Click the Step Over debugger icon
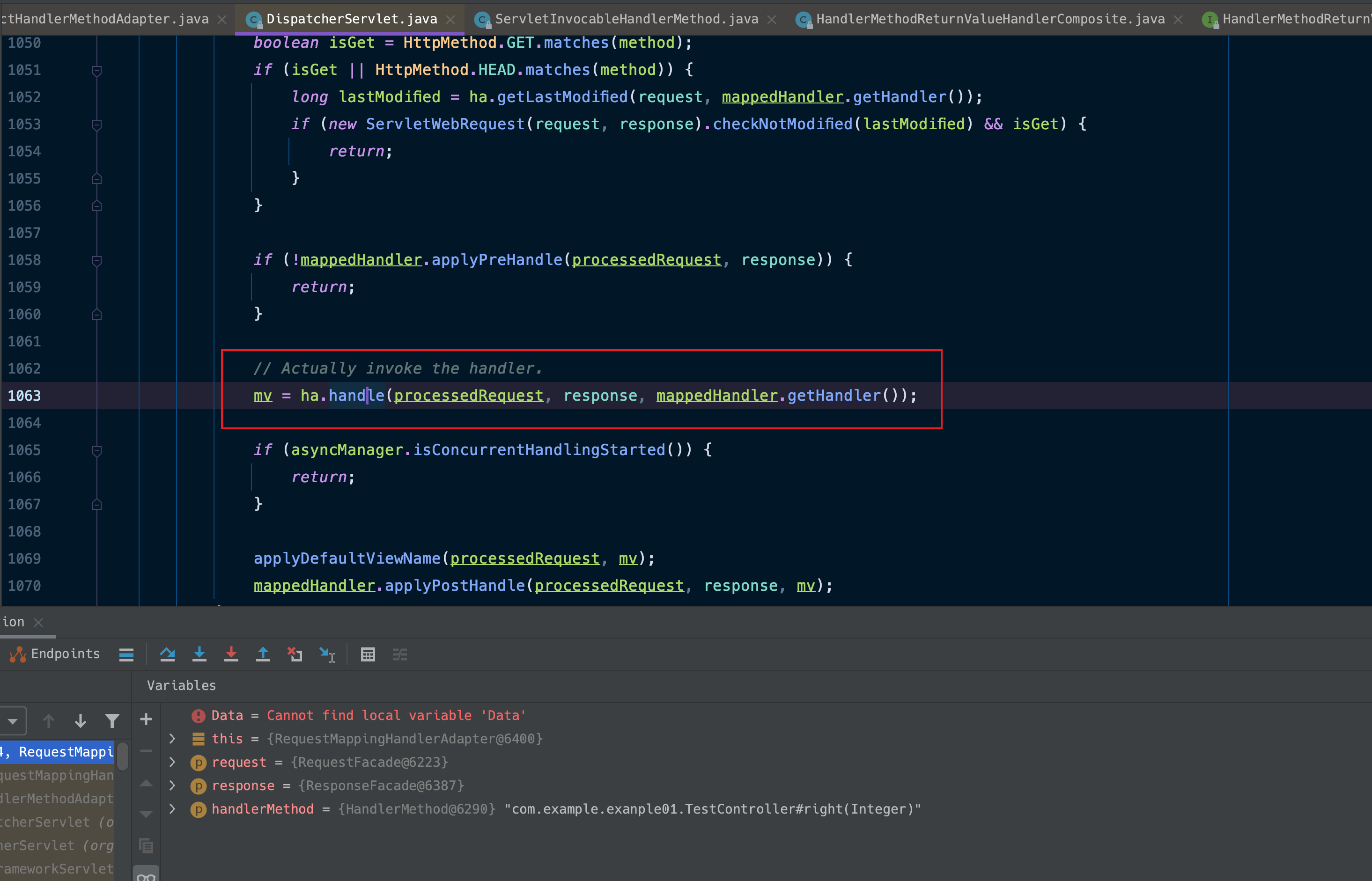1372x881 pixels. coord(167,654)
